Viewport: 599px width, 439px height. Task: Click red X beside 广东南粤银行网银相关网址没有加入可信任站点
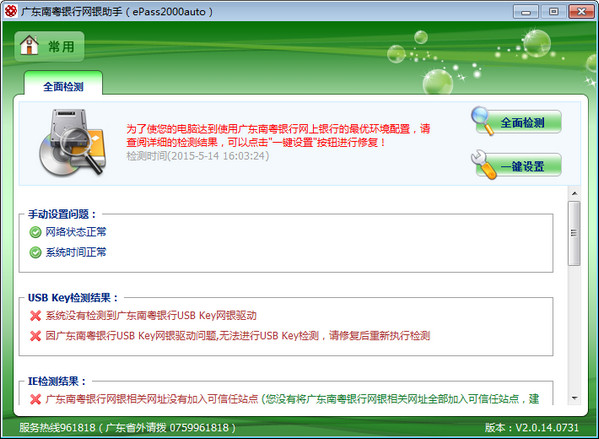point(35,399)
